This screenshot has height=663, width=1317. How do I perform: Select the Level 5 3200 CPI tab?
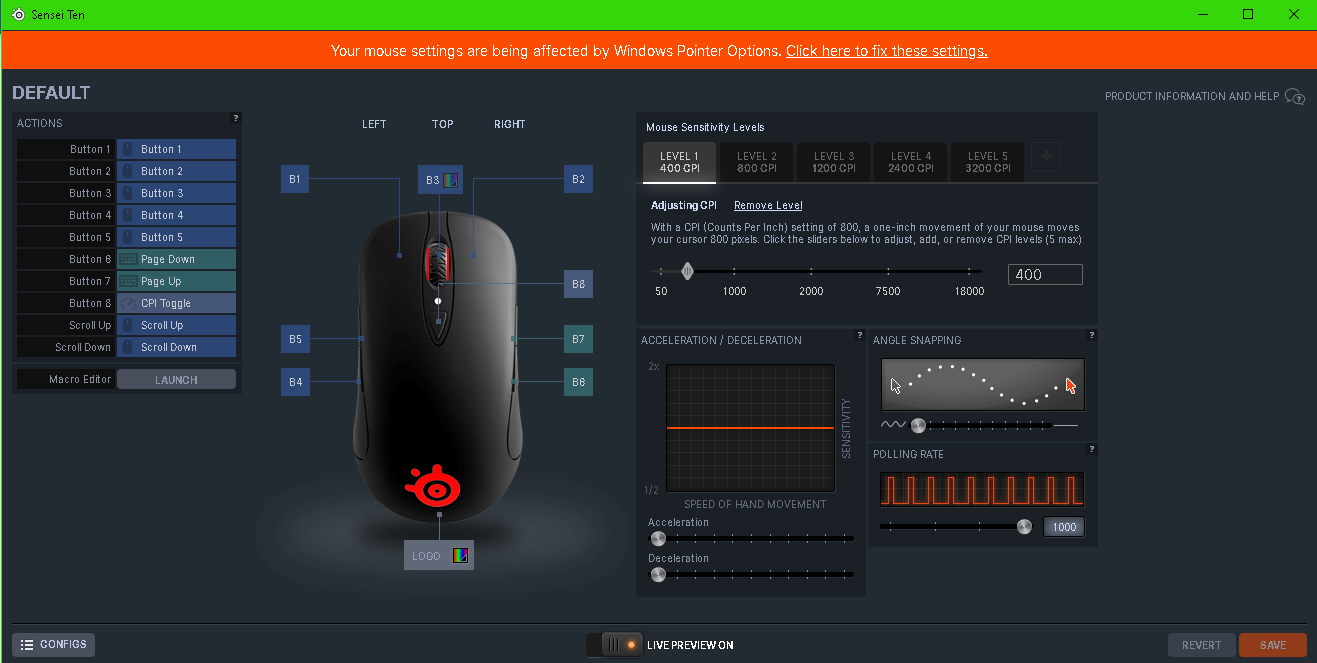987,162
